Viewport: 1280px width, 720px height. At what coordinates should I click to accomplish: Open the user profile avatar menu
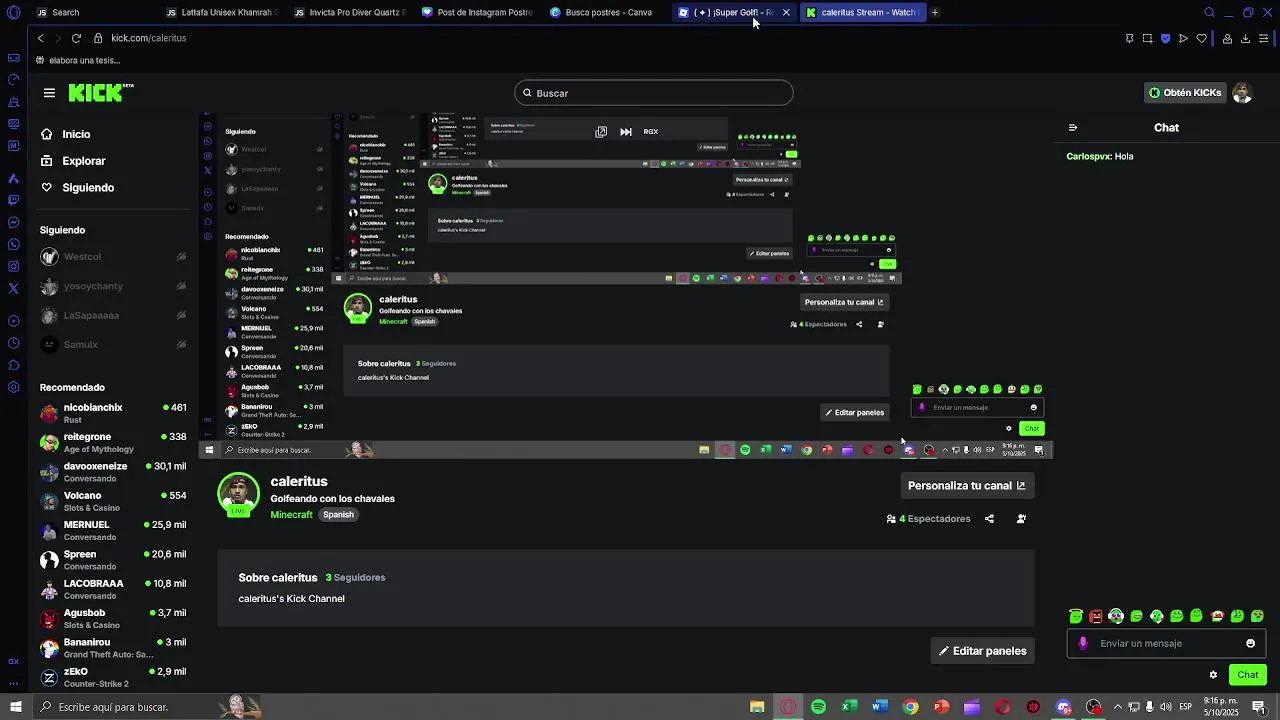[1242, 93]
